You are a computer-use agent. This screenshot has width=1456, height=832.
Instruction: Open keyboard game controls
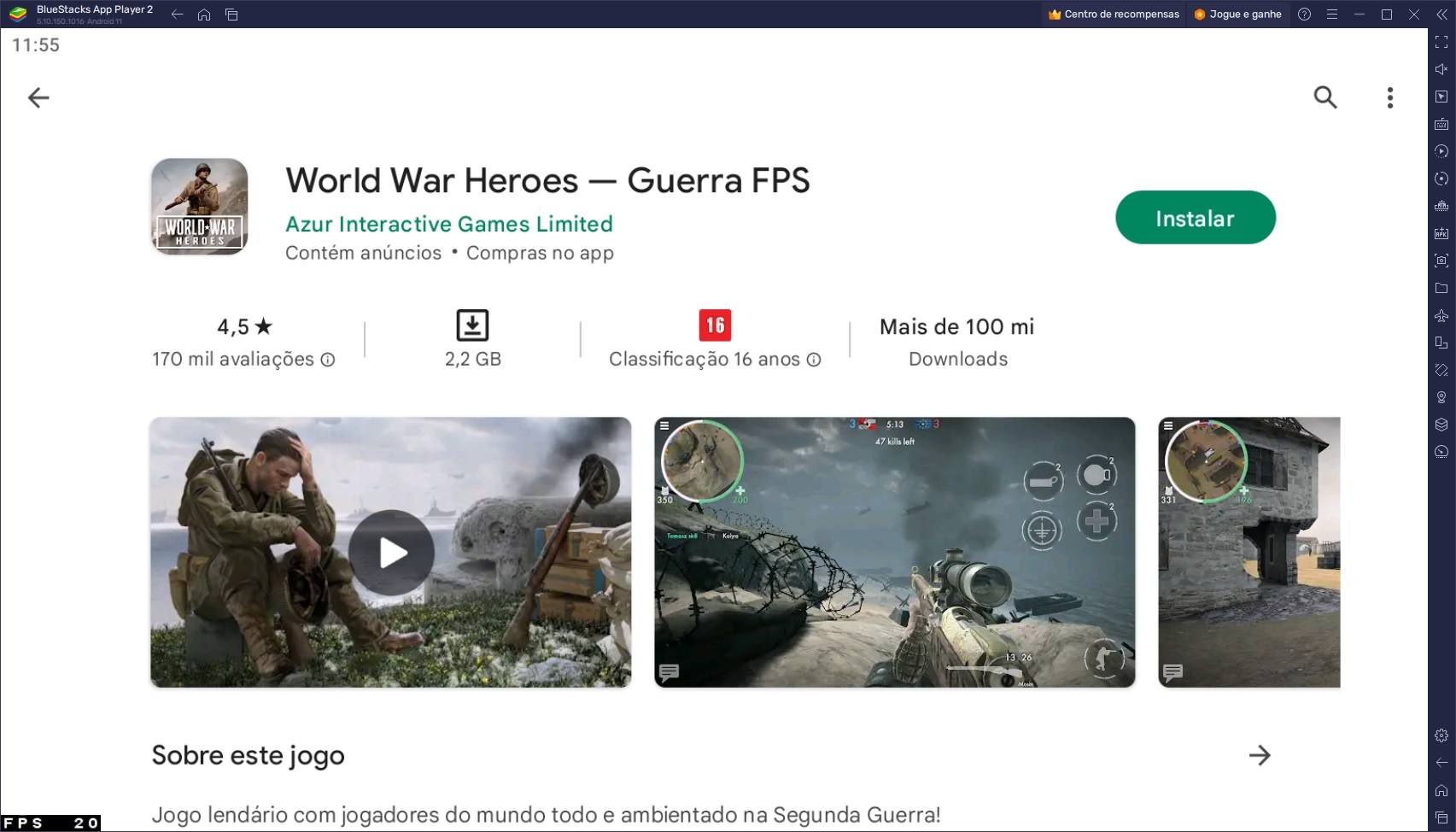coord(1441,124)
